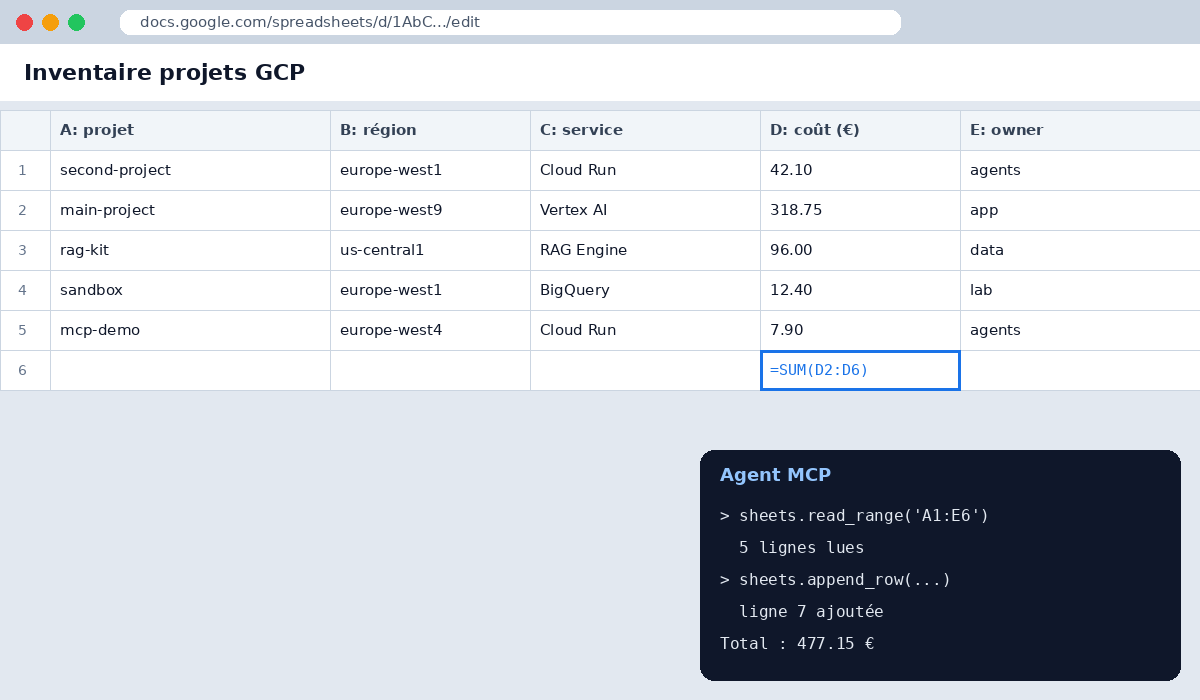Click region cell 'europe-west1' in second-project row
The height and width of the screenshot is (700, 1200).
430,170
